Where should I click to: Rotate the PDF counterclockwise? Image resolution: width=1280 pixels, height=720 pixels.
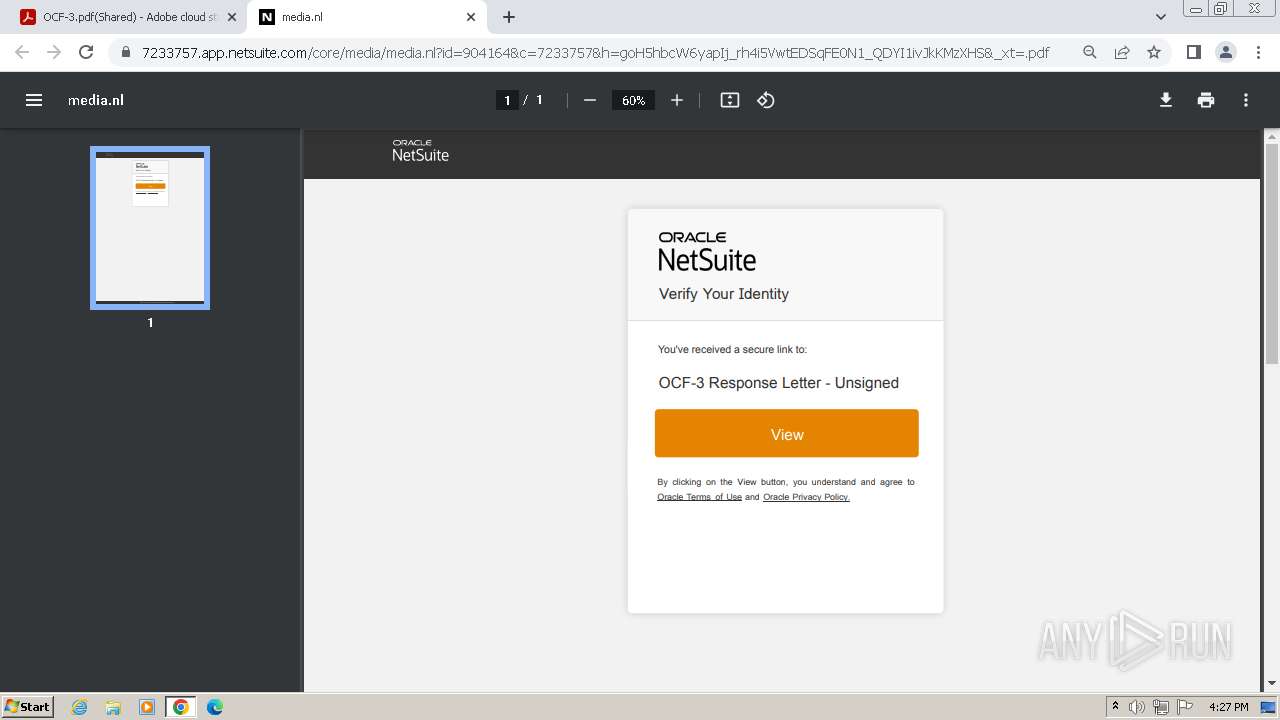point(766,100)
